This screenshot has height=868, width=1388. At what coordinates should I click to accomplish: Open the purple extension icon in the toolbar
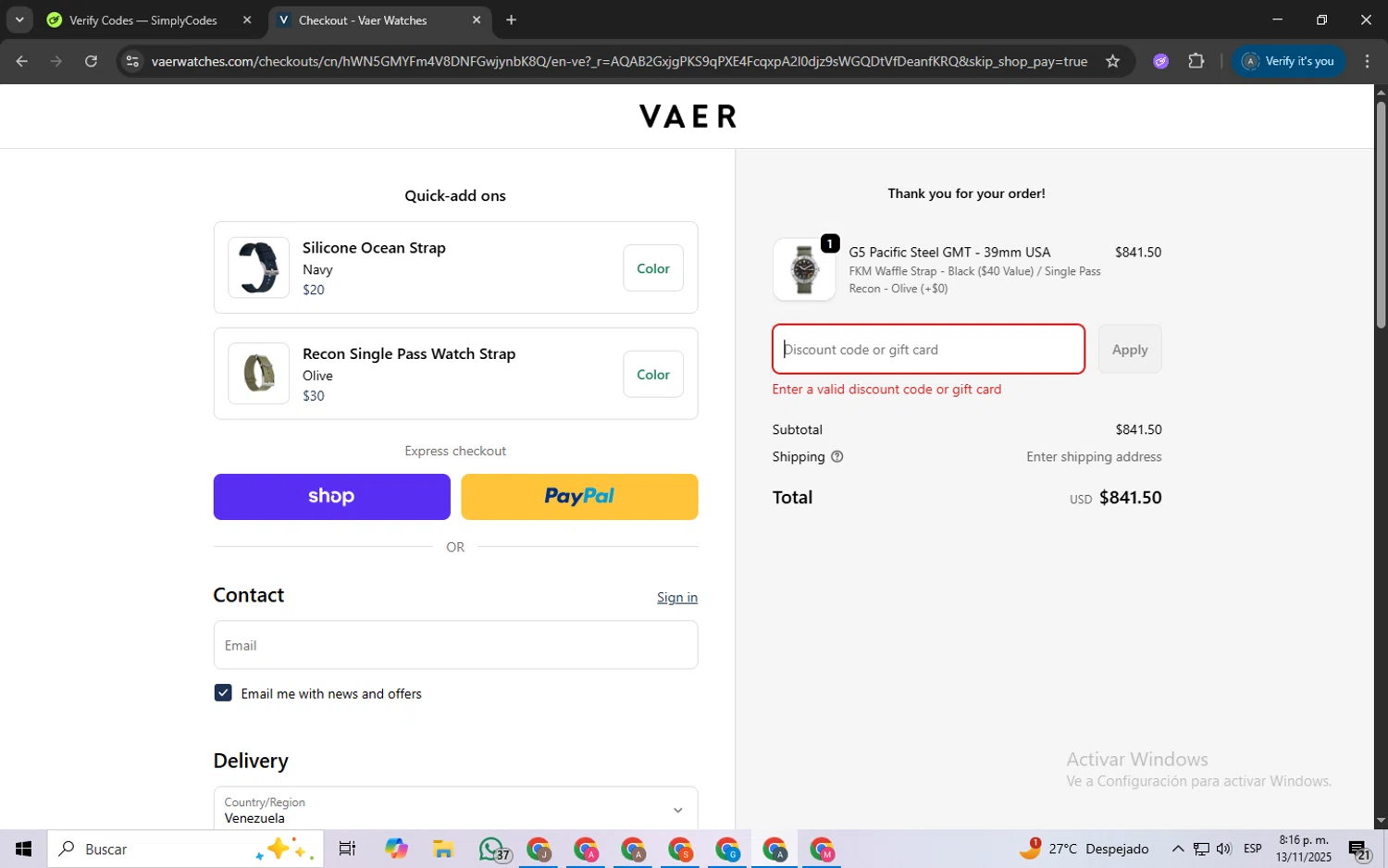click(1160, 61)
